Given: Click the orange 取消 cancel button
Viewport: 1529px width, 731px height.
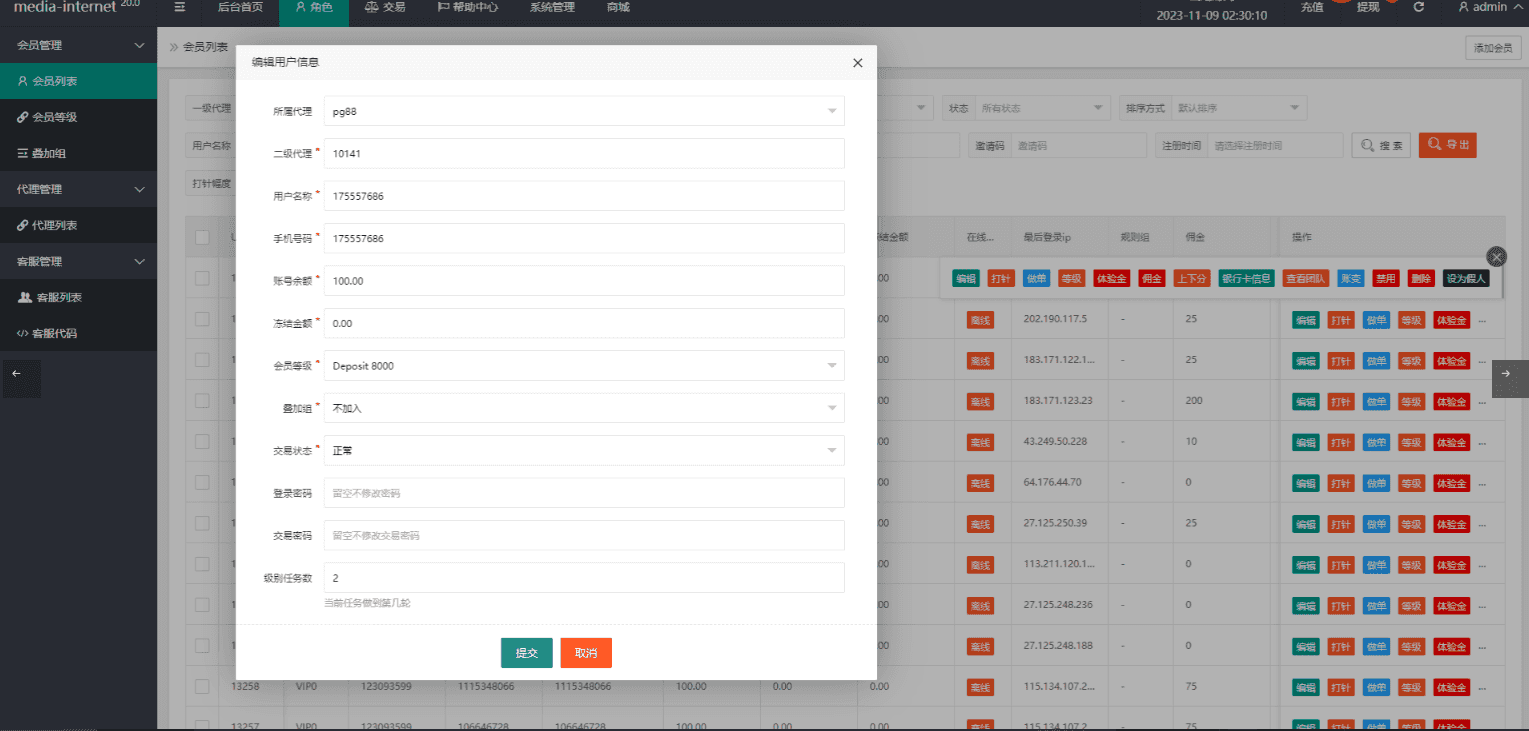Looking at the screenshot, I should (586, 653).
